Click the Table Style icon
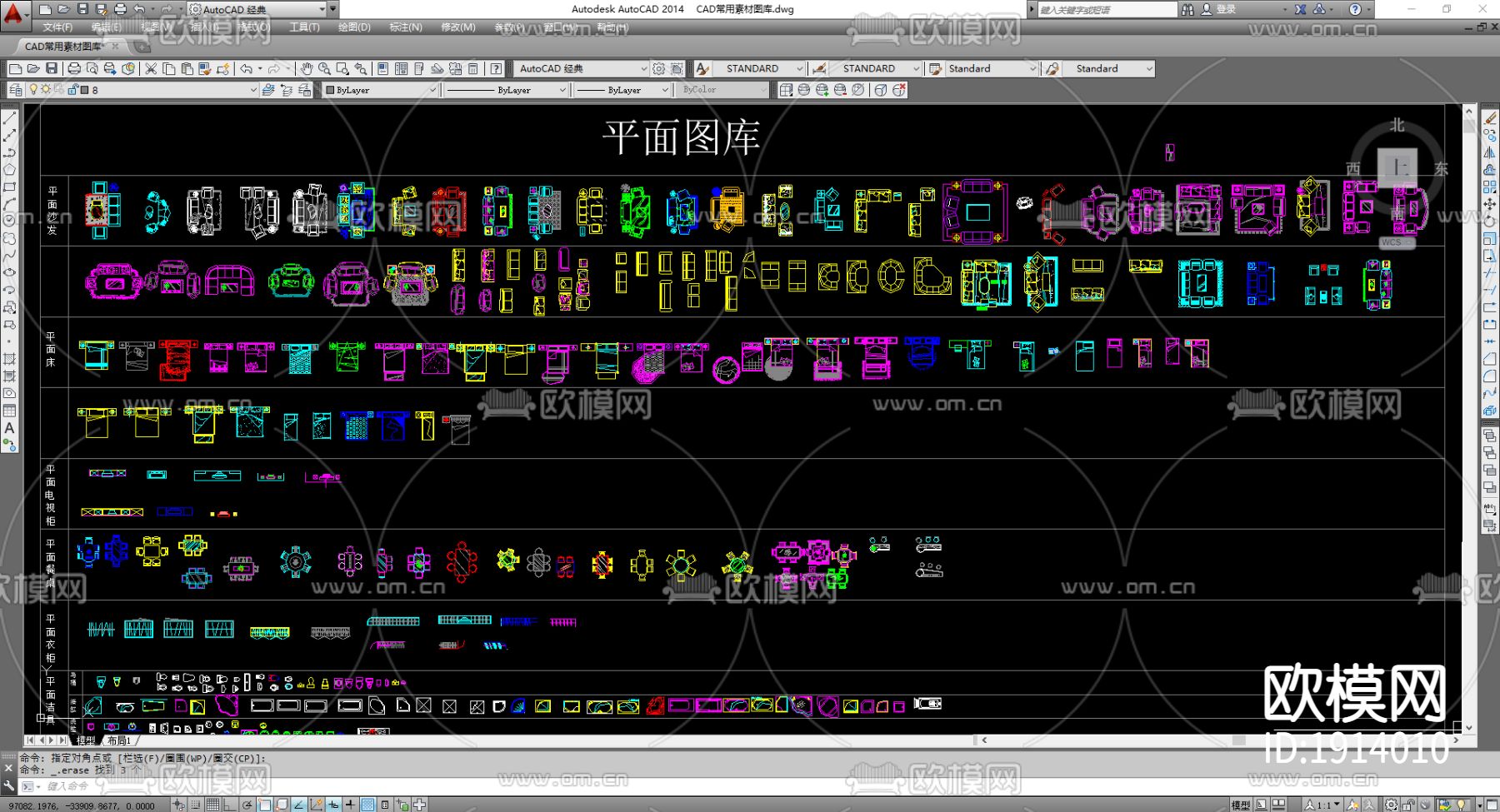Viewport: 1500px width, 812px height. [936, 68]
